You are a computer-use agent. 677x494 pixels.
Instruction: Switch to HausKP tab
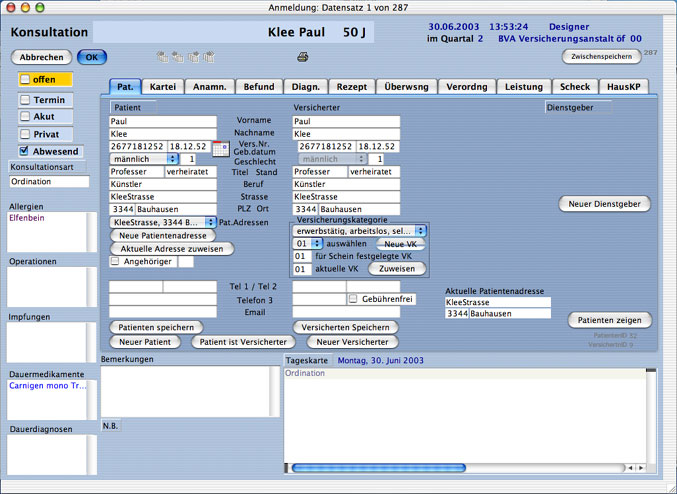(x=623, y=86)
